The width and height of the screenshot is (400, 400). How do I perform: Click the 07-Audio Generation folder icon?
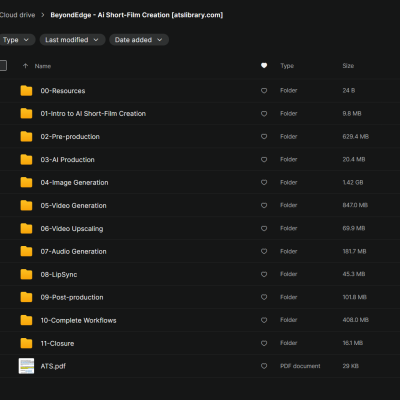click(x=26, y=251)
